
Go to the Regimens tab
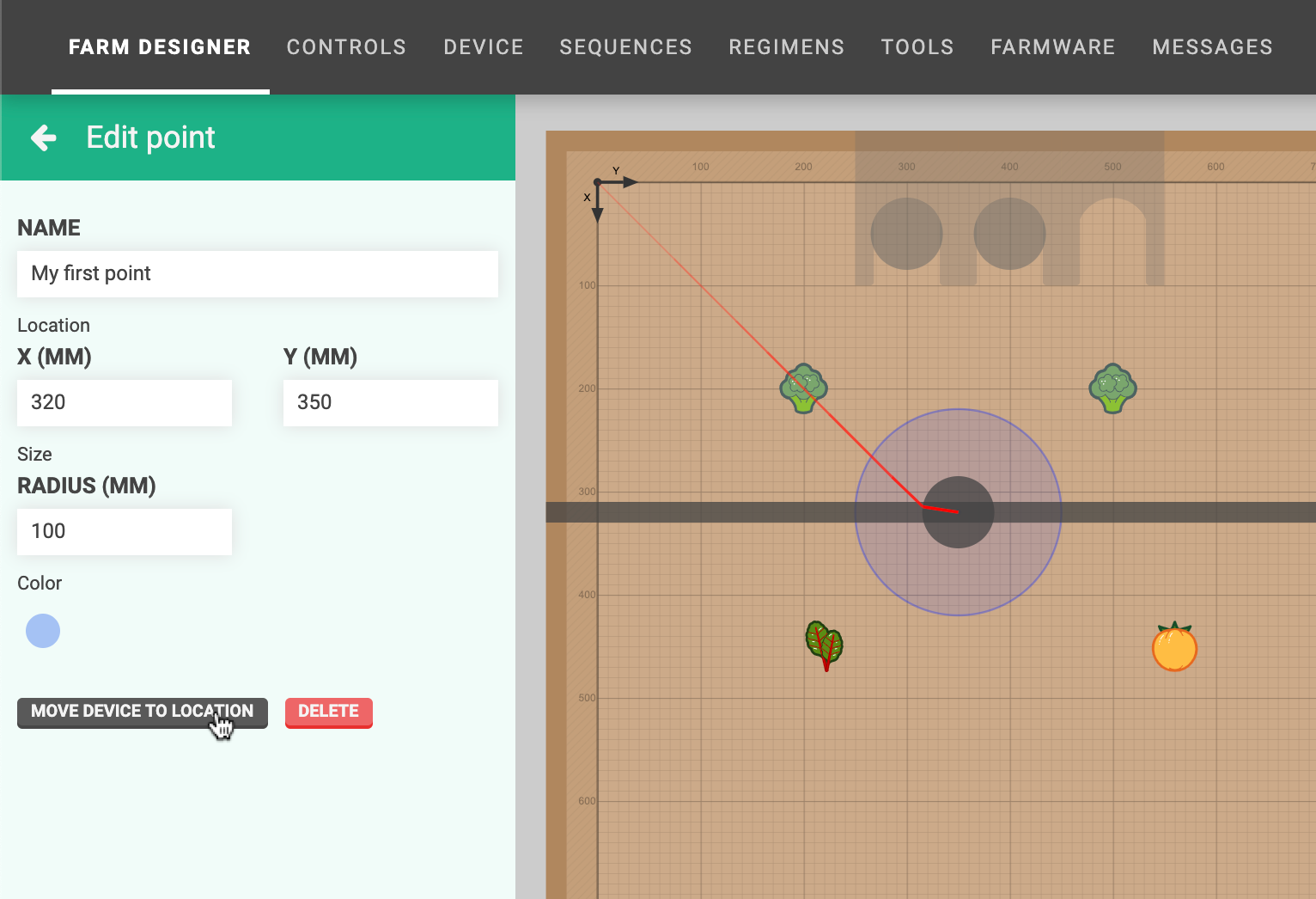point(786,47)
